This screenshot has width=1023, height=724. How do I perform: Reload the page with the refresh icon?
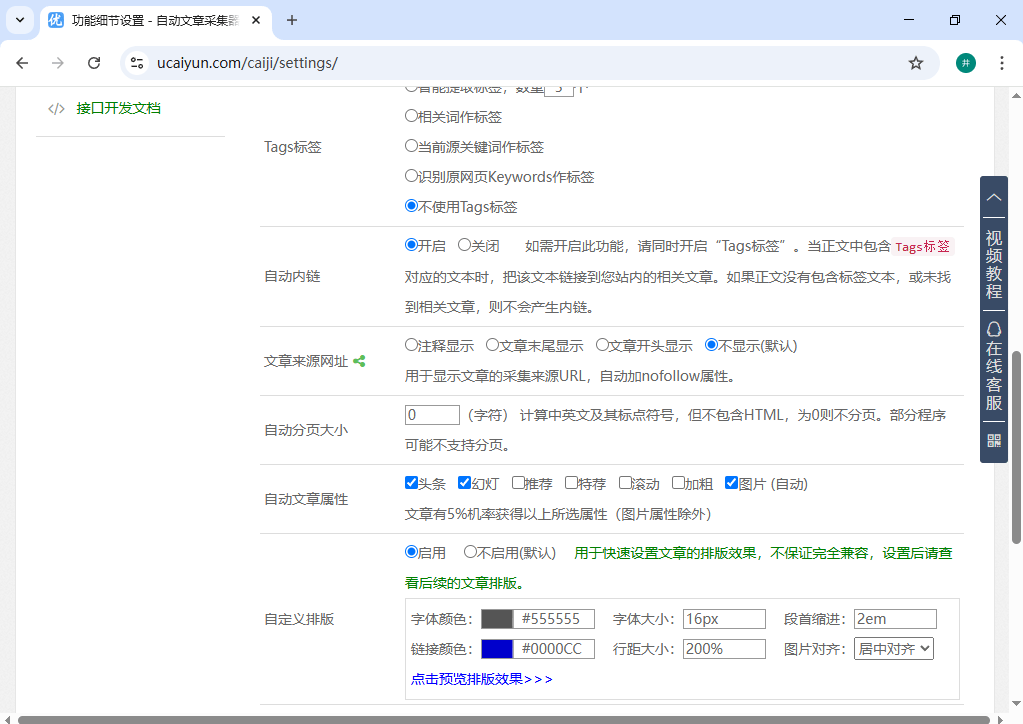pyautogui.click(x=94, y=61)
